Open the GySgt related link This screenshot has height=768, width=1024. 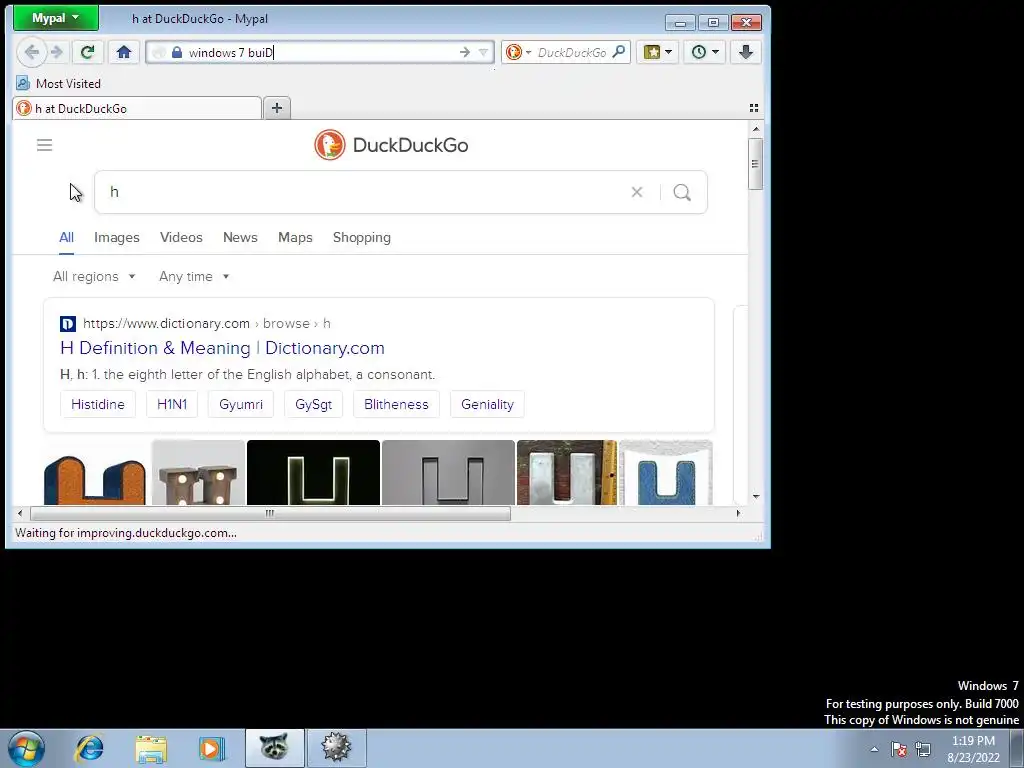click(313, 404)
